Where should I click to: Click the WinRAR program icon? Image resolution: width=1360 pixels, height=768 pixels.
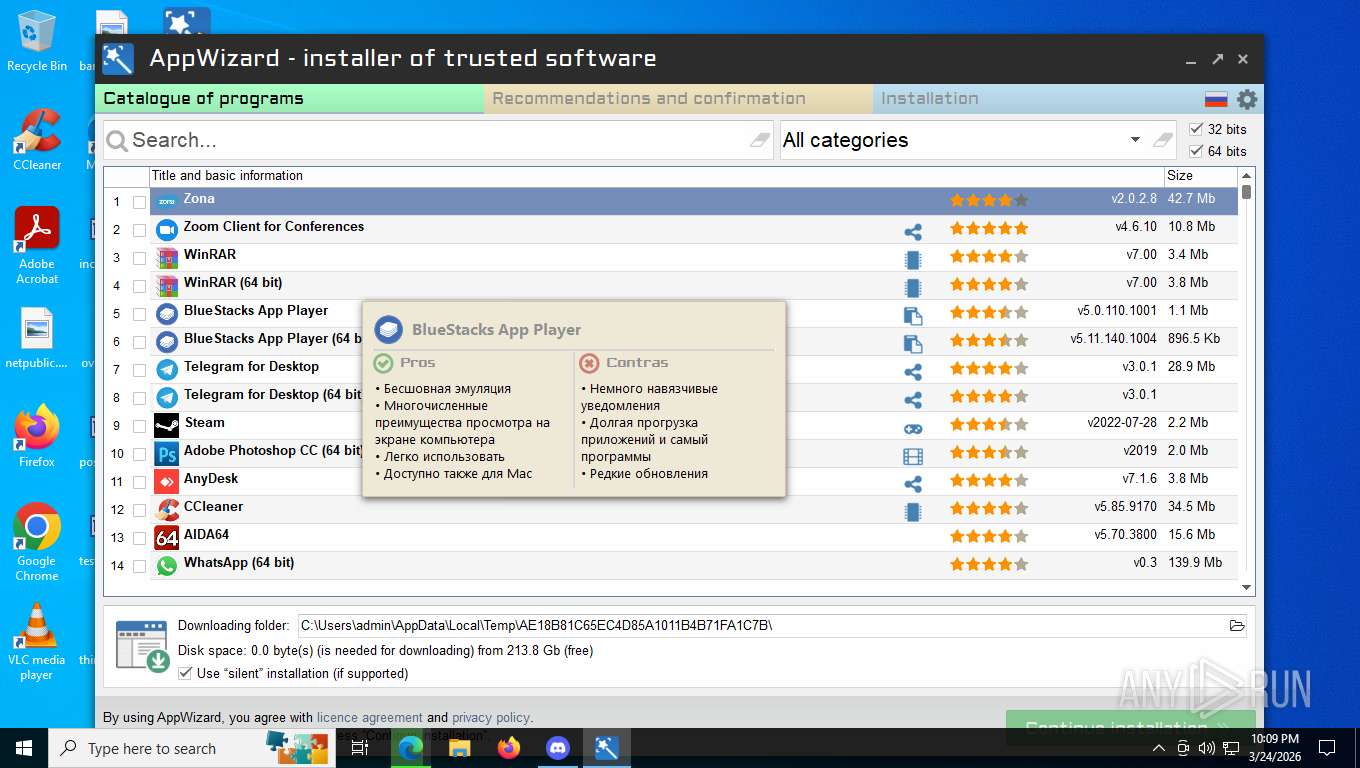point(167,257)
